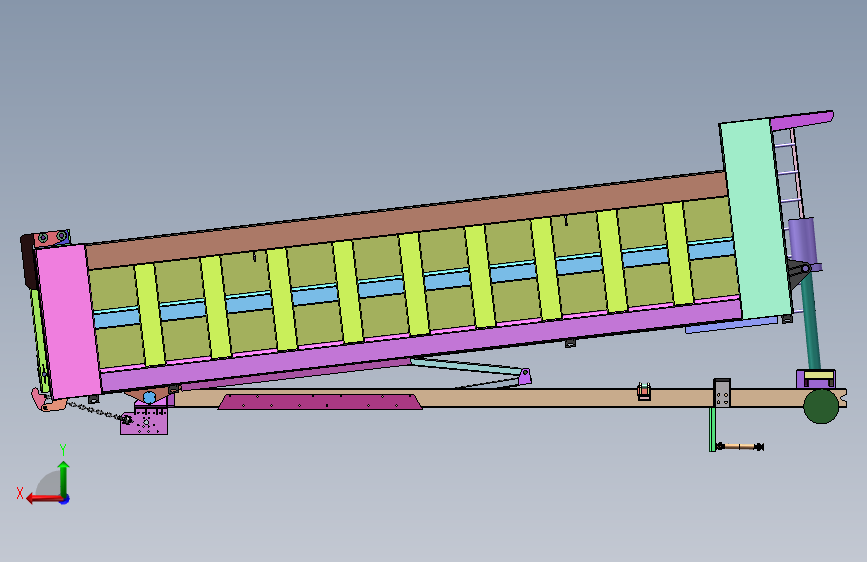Viewport: 867px width, 562px height.
Task: Select the chain linking the tailgate to the bracket
Action: tap(97, 412)
